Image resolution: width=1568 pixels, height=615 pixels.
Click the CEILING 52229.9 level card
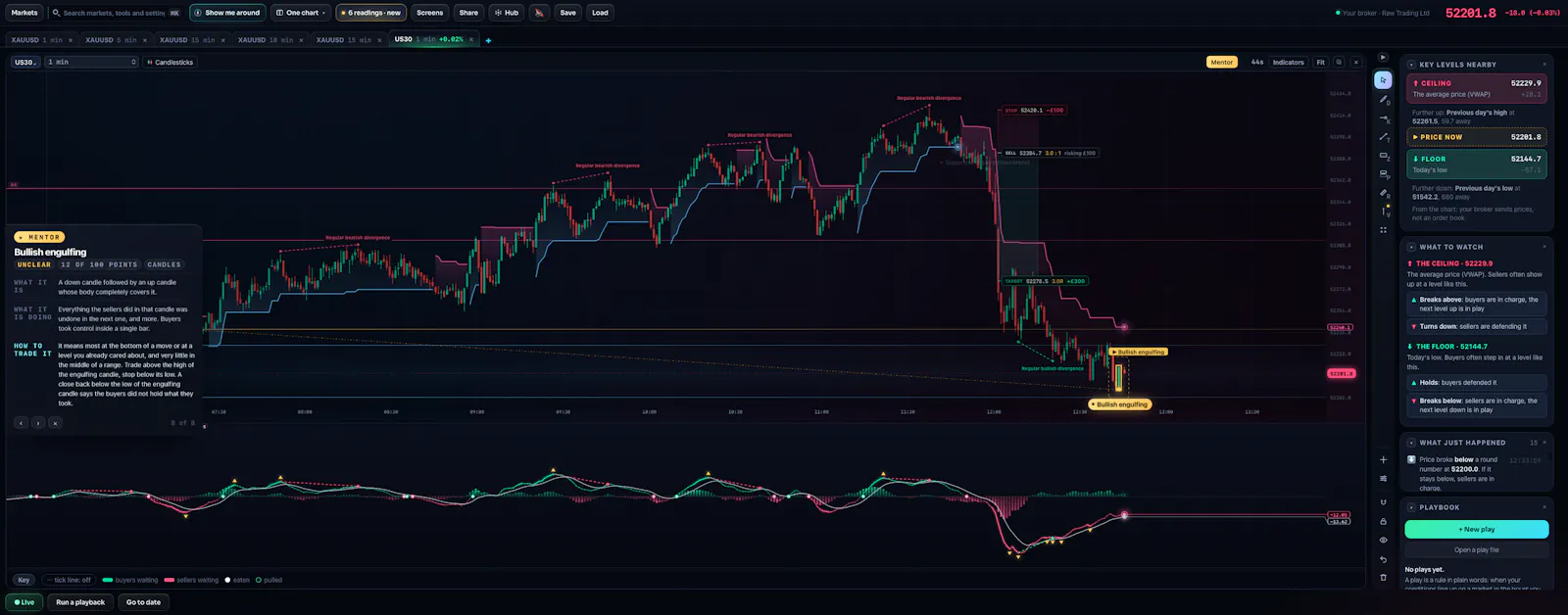click(x=1477, y=89)
